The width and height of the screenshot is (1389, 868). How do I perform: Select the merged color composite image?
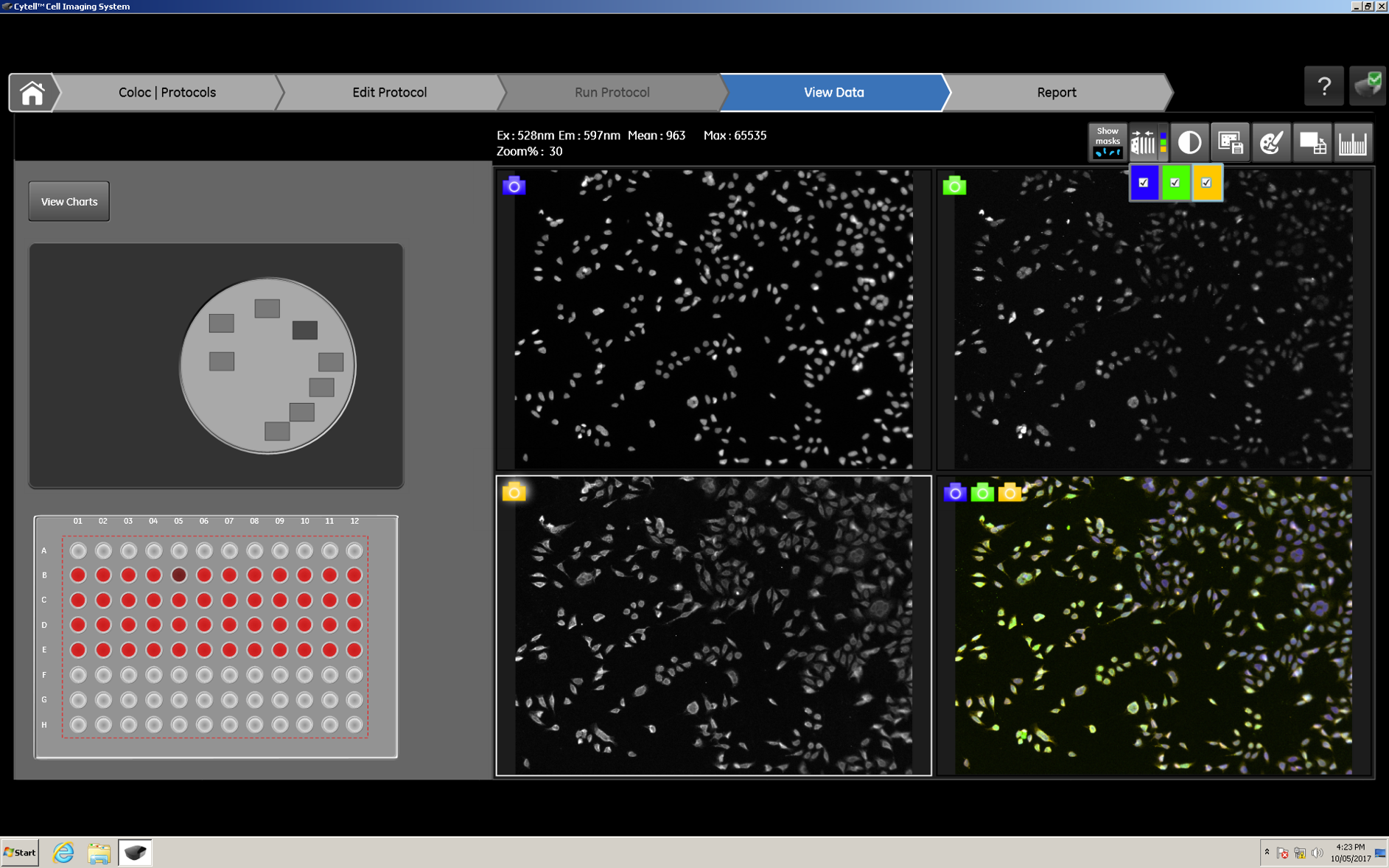1153,626
